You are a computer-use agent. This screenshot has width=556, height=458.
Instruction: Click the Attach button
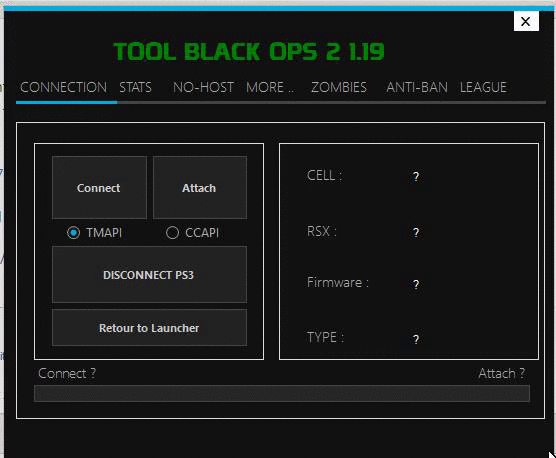pyautogui.click(x=200, y=188)
